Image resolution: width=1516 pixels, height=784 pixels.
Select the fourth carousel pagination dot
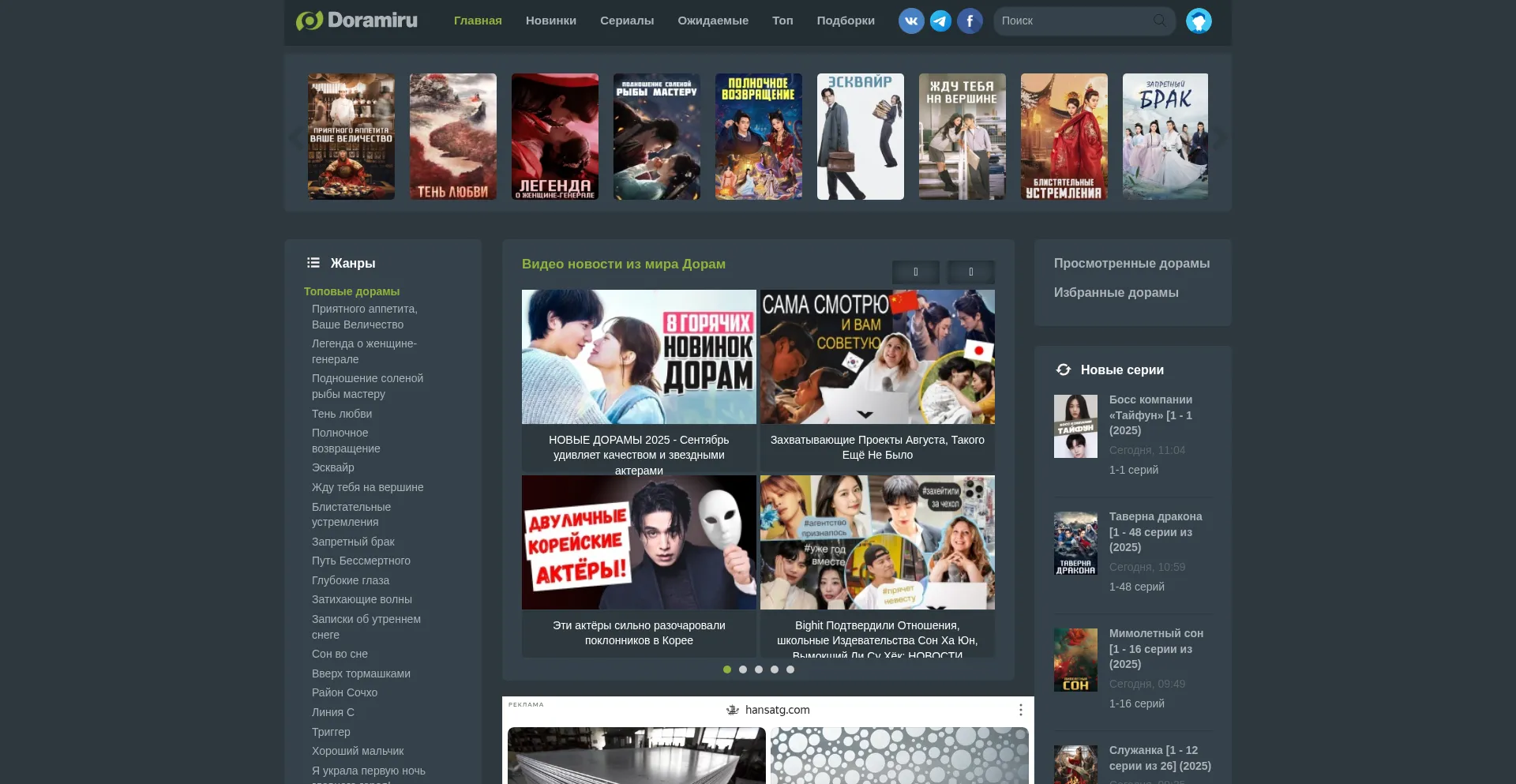(775, 670)
